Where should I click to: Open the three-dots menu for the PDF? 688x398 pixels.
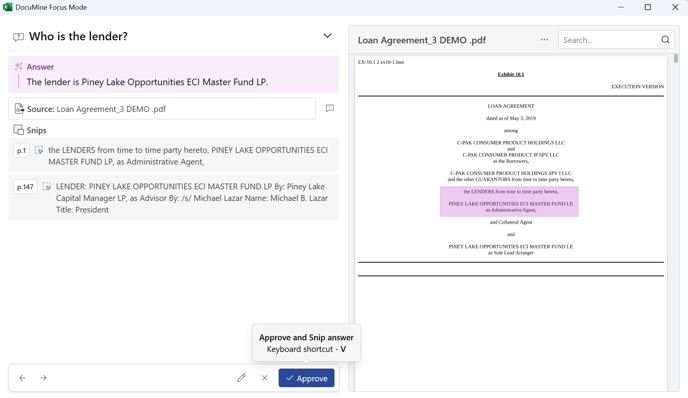click(544, 39)
